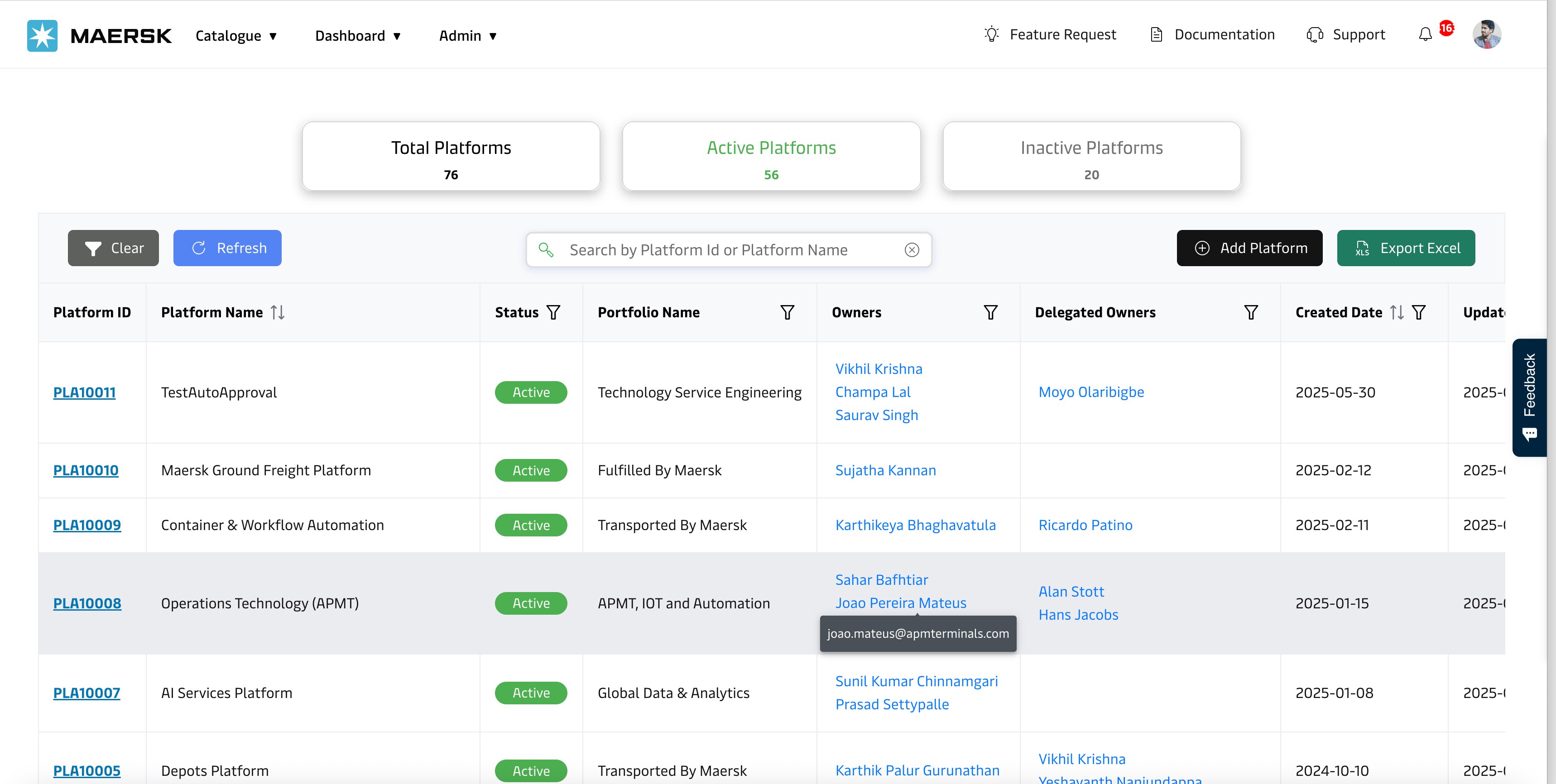The height and width of the screenshot is (784, 1556).
Task: Open platform PLA10007
Action: 86,693
